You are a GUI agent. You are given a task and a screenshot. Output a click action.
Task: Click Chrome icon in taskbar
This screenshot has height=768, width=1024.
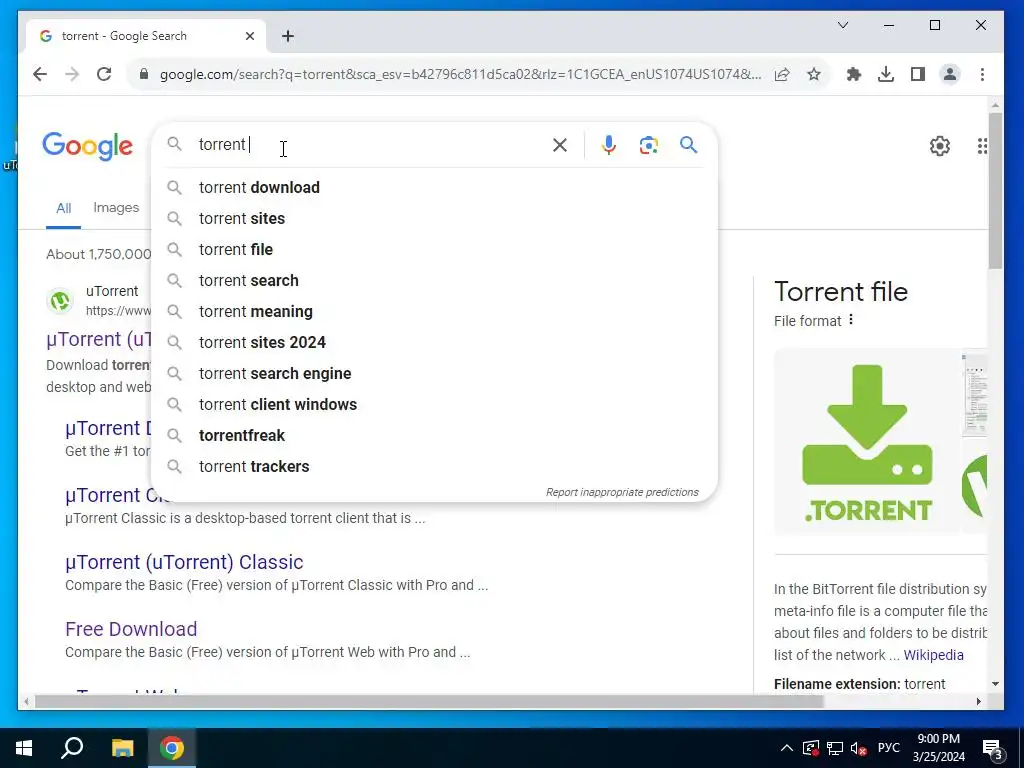(172, 748)
